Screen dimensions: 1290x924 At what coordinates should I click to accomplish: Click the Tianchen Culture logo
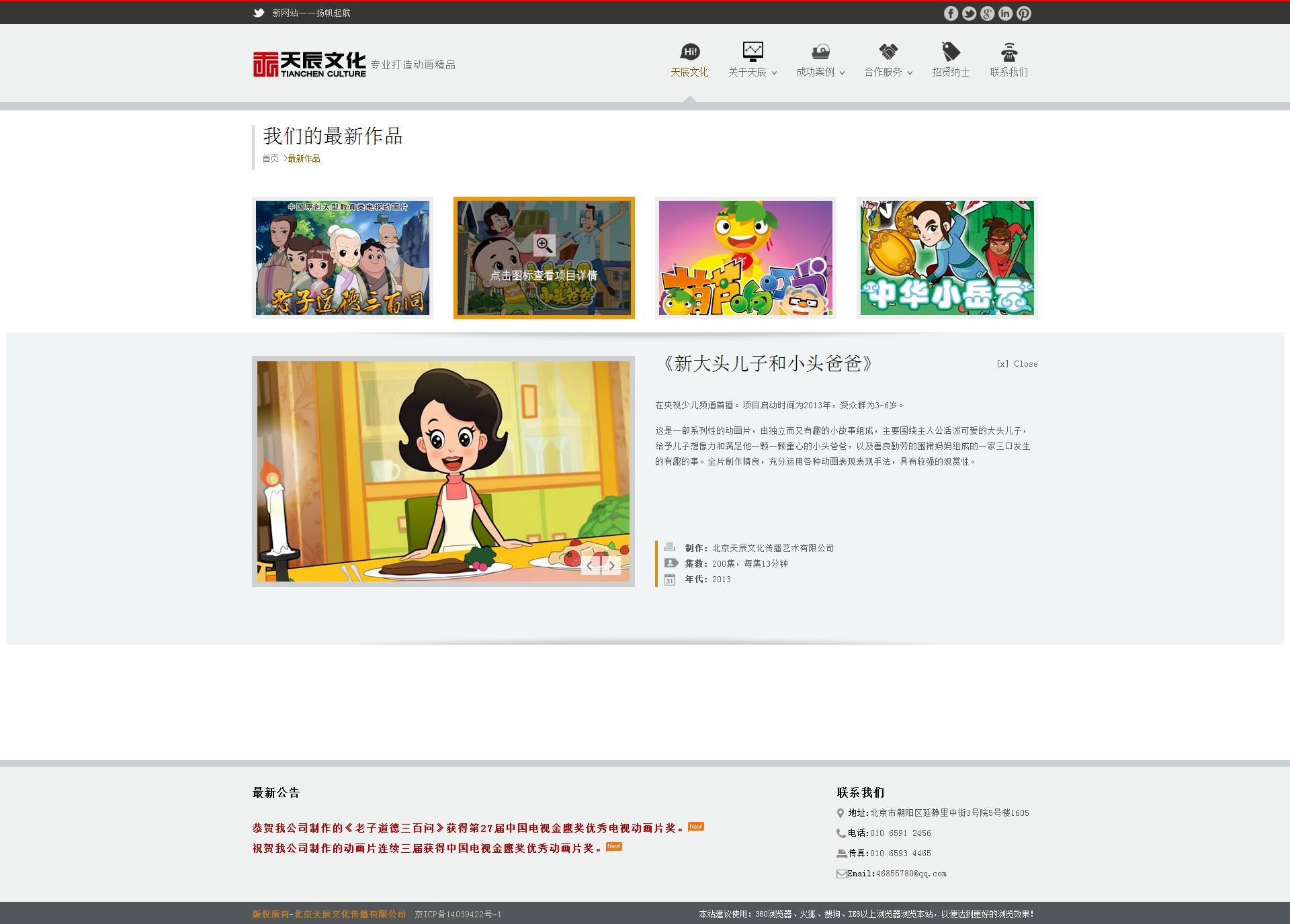310,64
